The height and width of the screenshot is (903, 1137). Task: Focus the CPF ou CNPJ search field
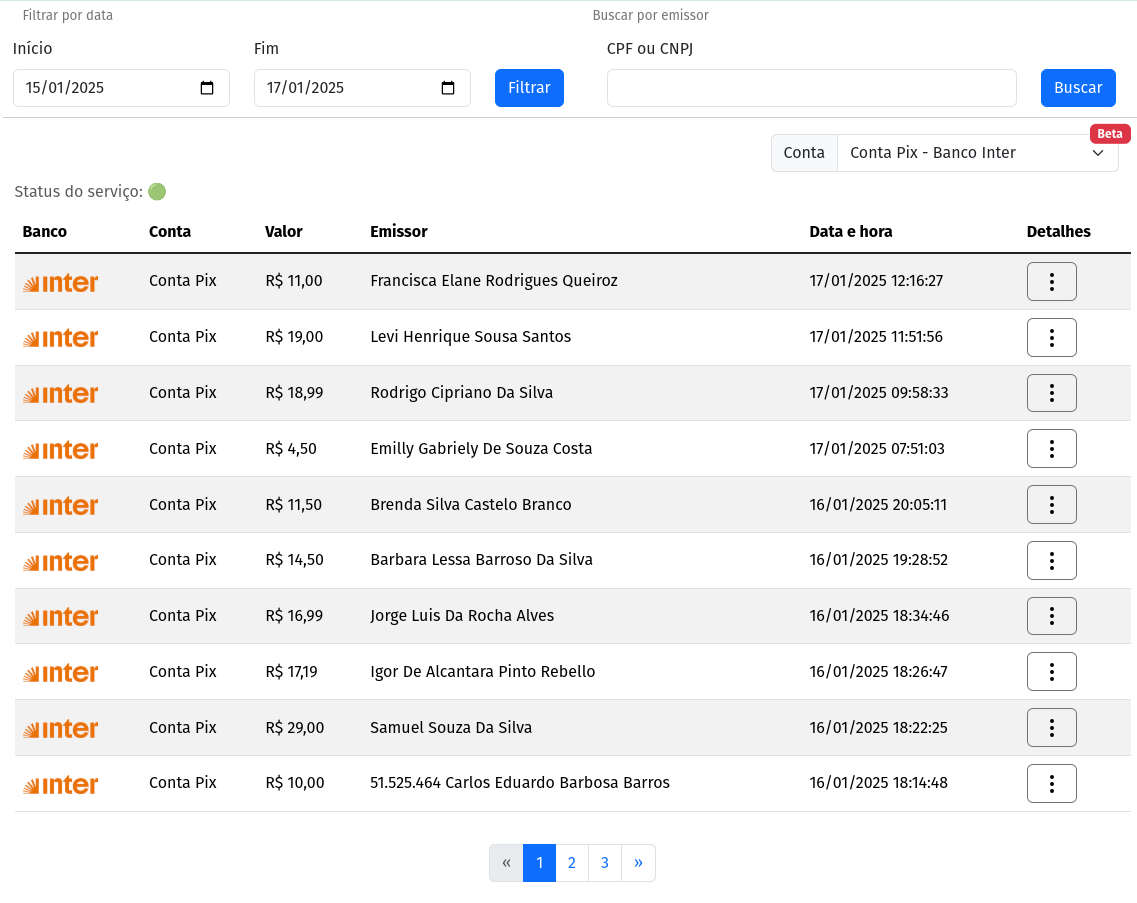click(811, 88)
